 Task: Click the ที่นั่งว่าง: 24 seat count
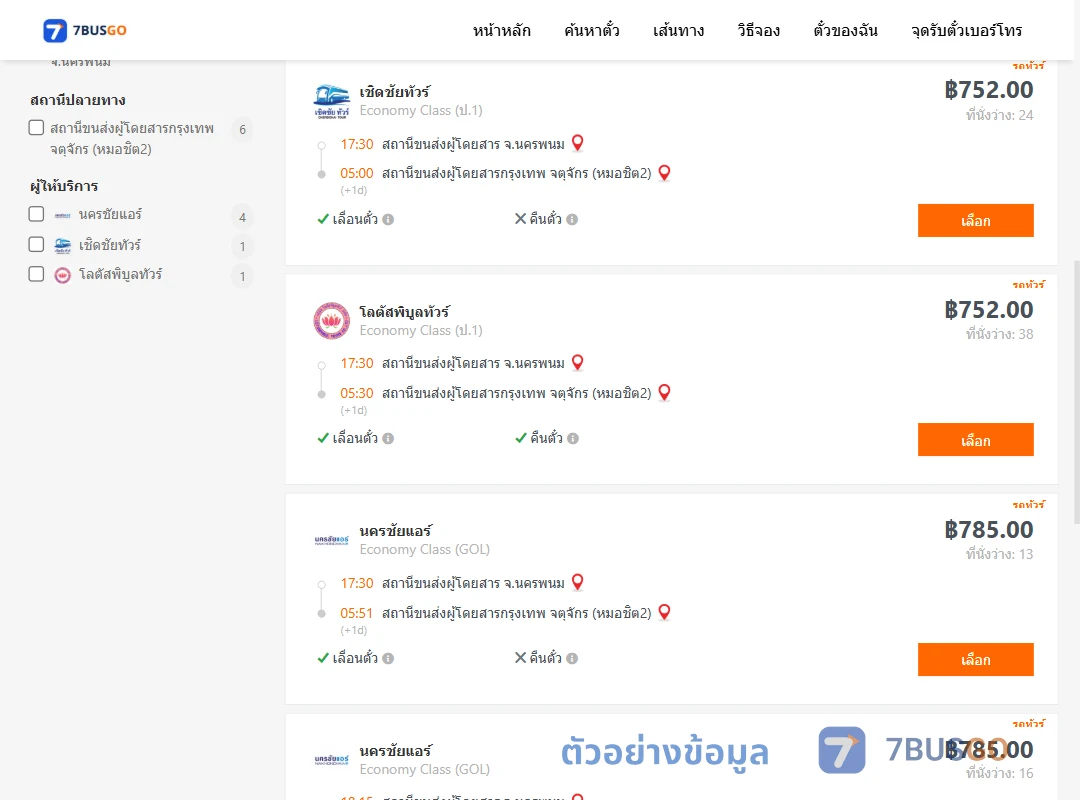pyautogui.click(x=999, y=115)
